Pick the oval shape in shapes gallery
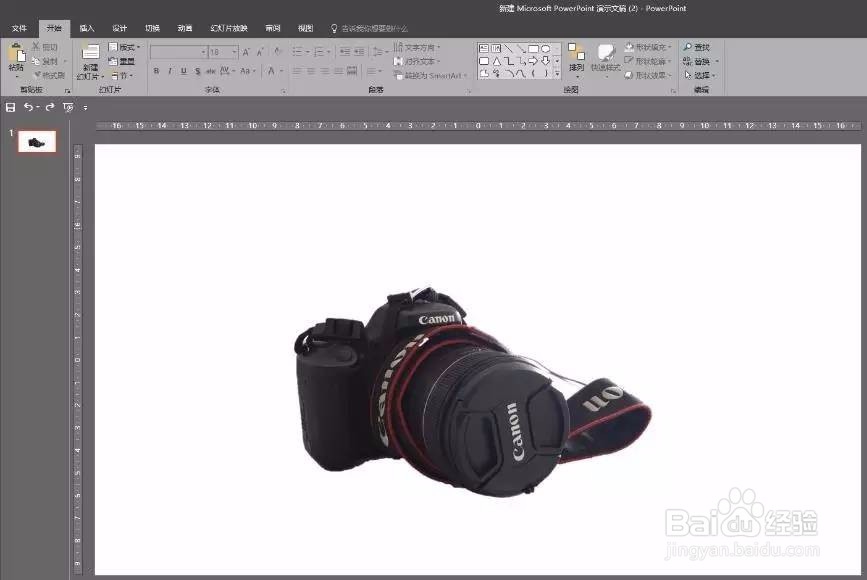 (x=546, y=49)
